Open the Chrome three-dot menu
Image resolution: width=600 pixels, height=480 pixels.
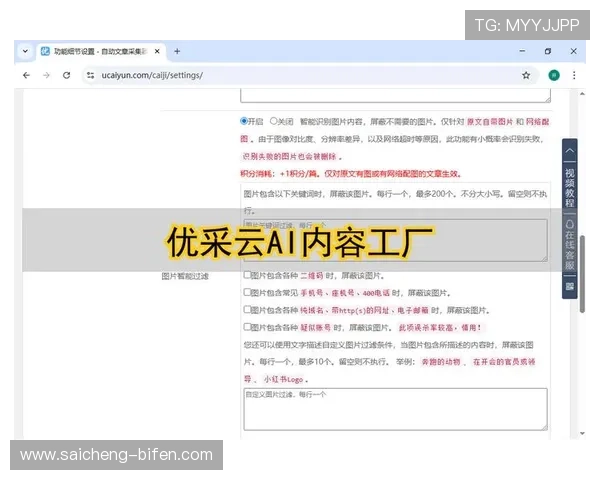pos(574,75)
